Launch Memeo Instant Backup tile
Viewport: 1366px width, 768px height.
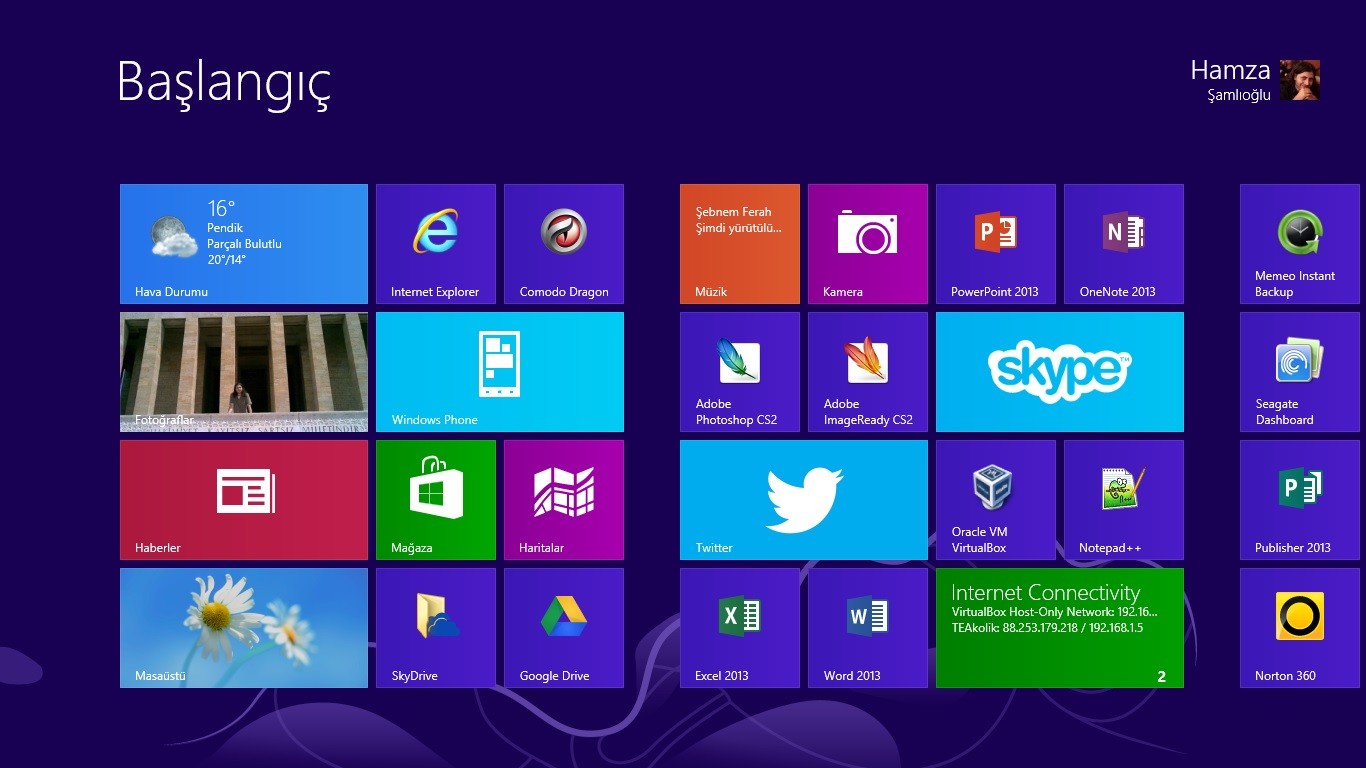tap(1300, 244)
